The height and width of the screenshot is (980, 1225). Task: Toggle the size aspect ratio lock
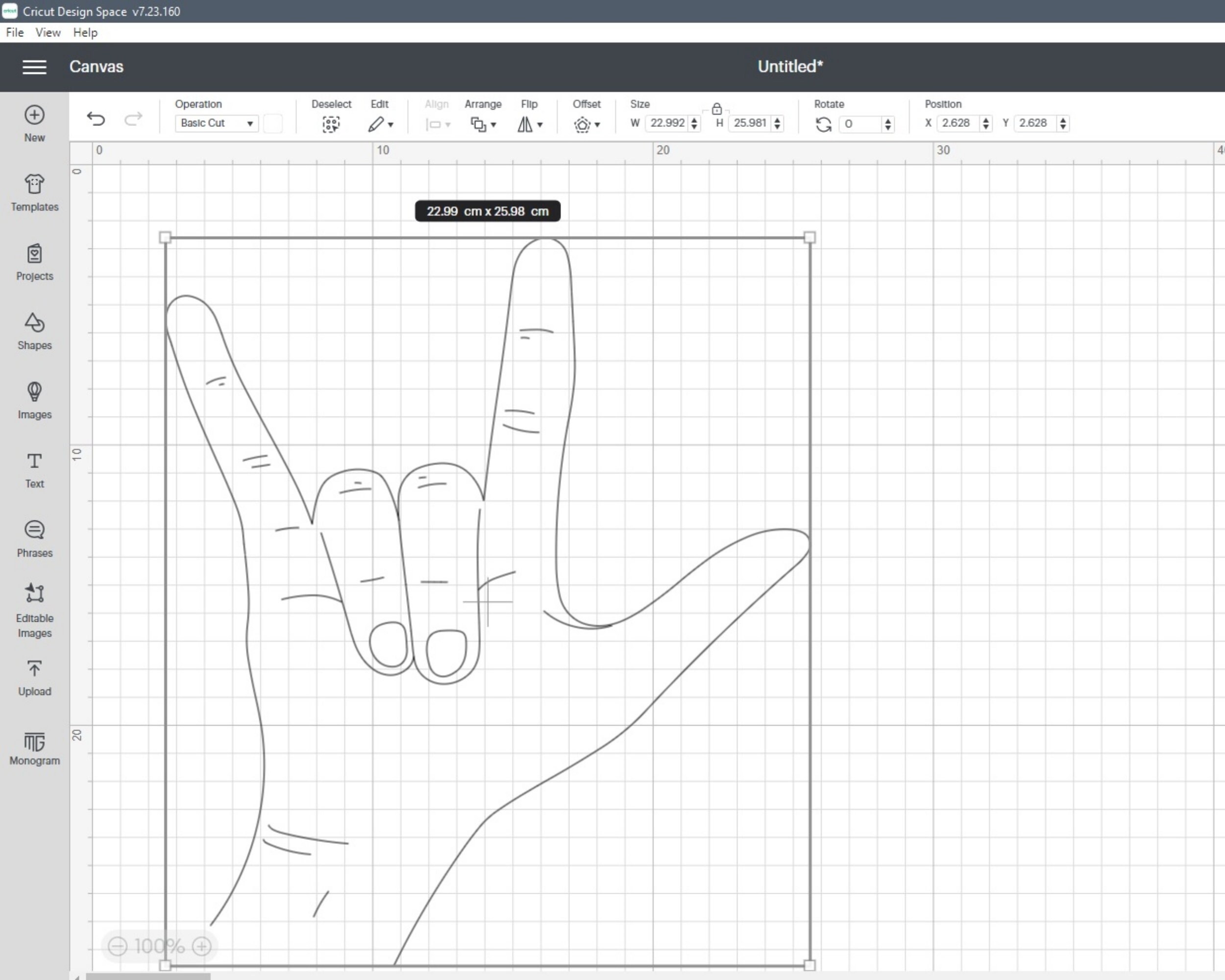tap(716, 109)
